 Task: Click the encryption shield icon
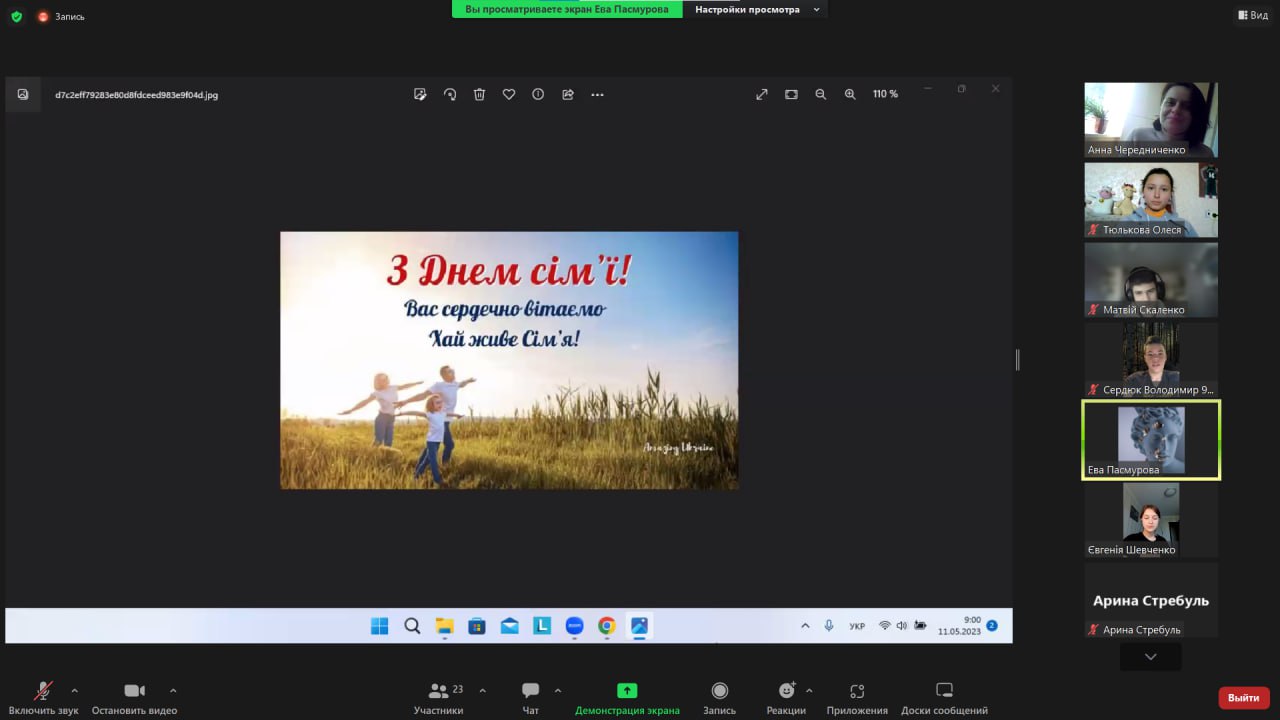click(16, 16)
